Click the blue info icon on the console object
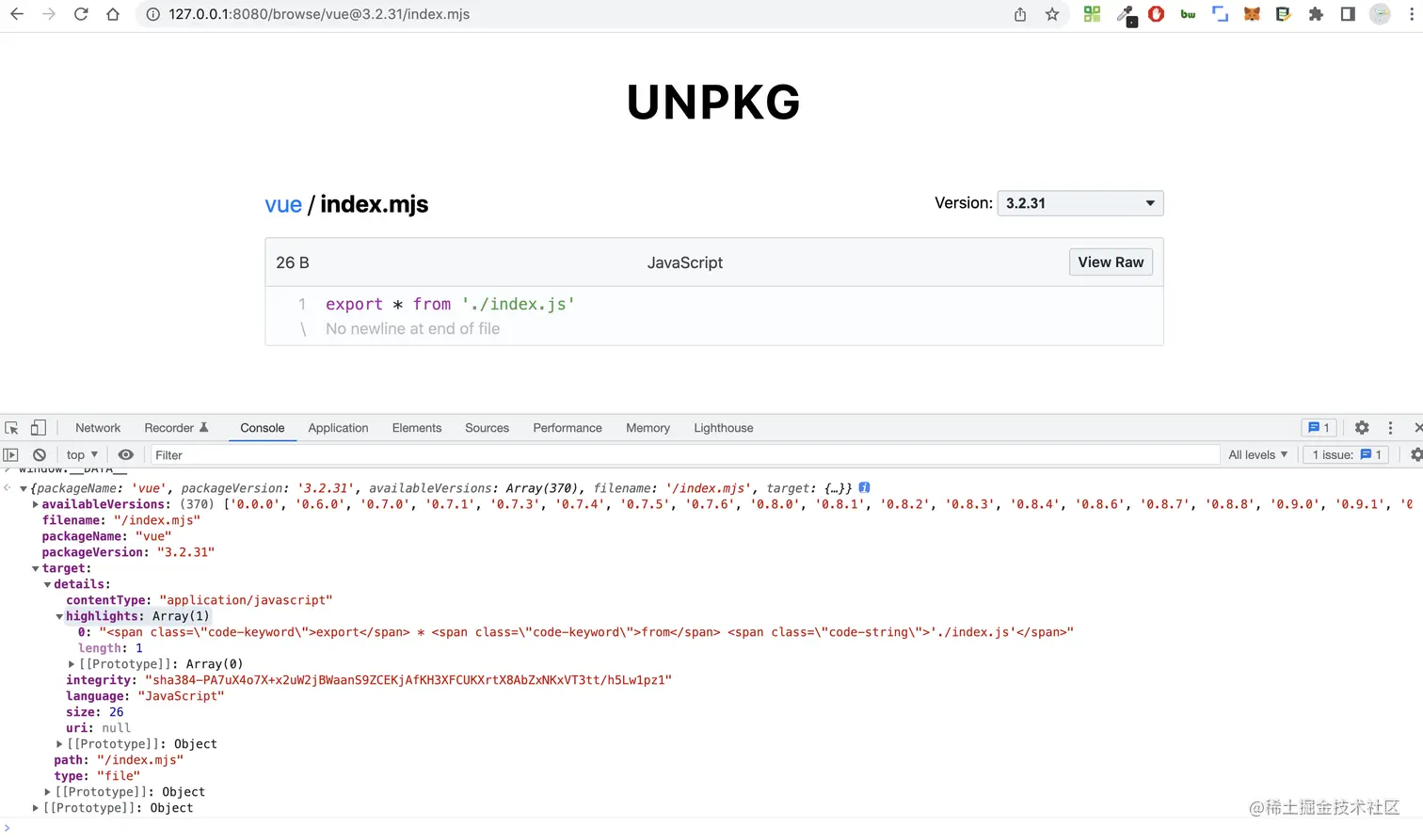The height and width of the screenshot is (840, 1423). [x=864, y=487]
